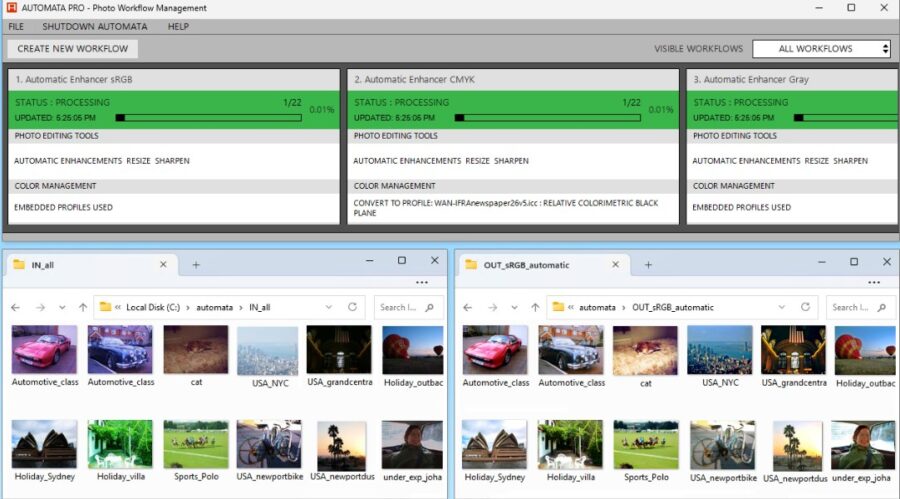Select the USA_NYC thumbnail in IN_all
Image resolution: width=900 pixels, height=499 pixels.
(x=268, y=351)
